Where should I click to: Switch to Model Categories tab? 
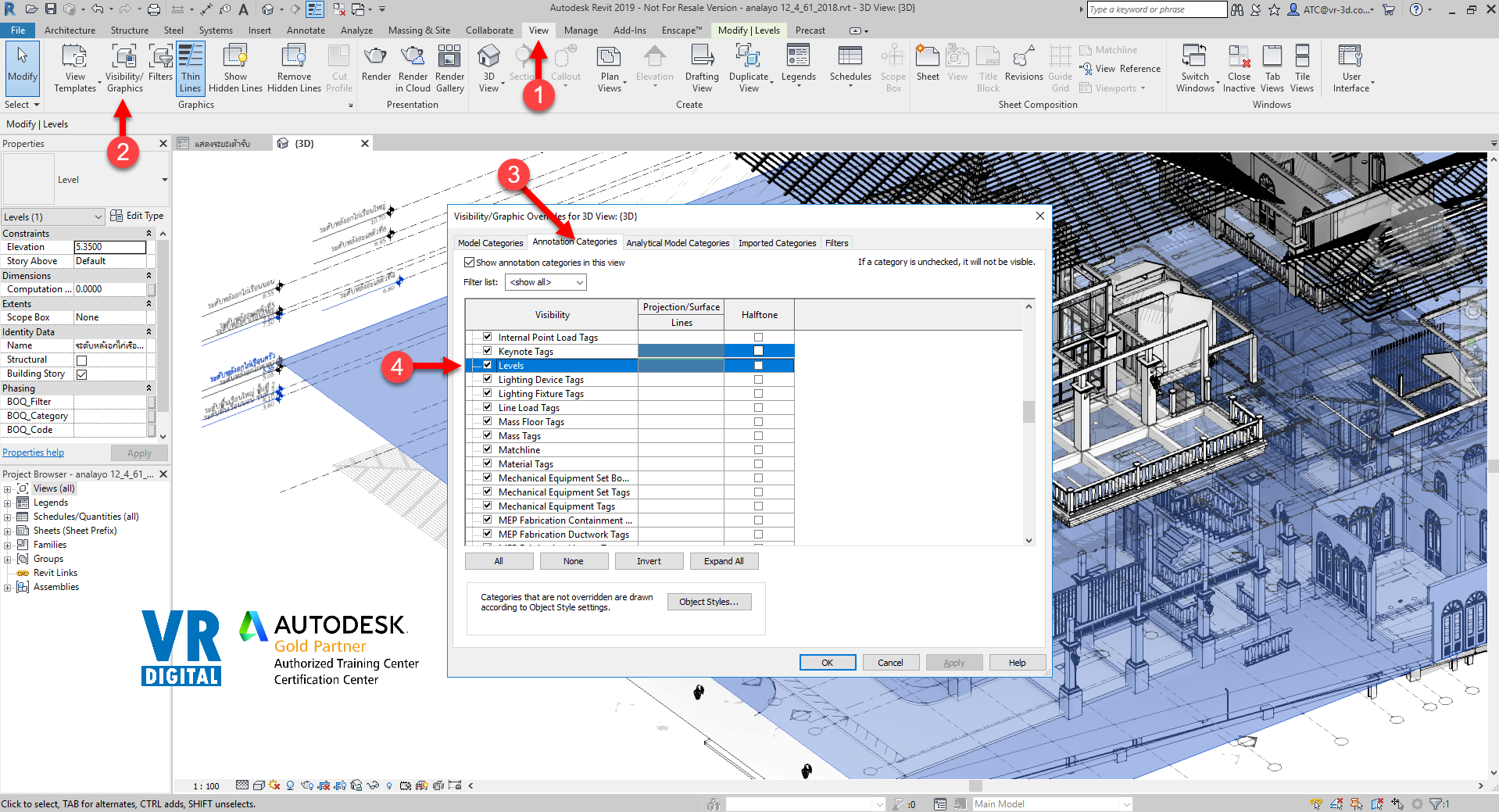[490, 243]
